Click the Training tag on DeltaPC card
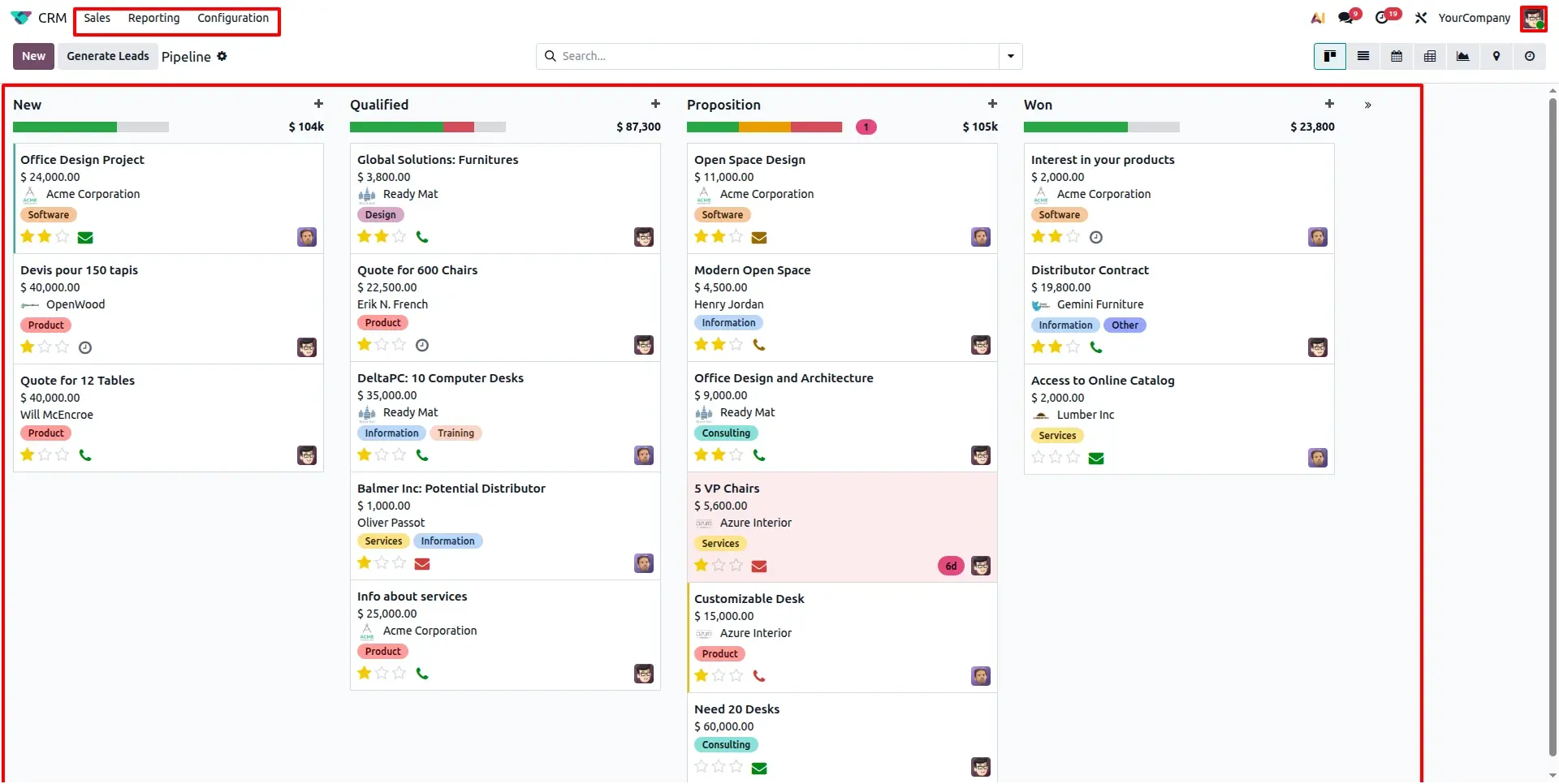Screen dimensions: 1559x784 [456, 433]
